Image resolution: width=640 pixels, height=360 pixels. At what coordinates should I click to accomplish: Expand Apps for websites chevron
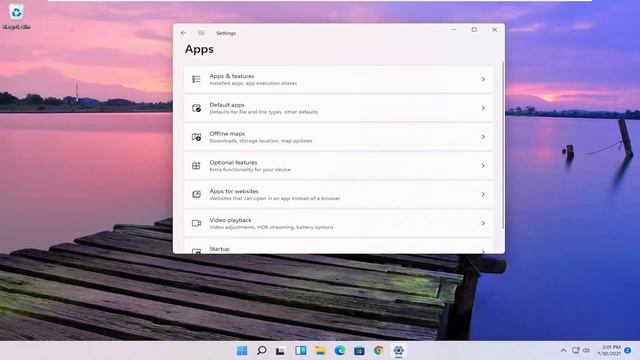[483, 194]
